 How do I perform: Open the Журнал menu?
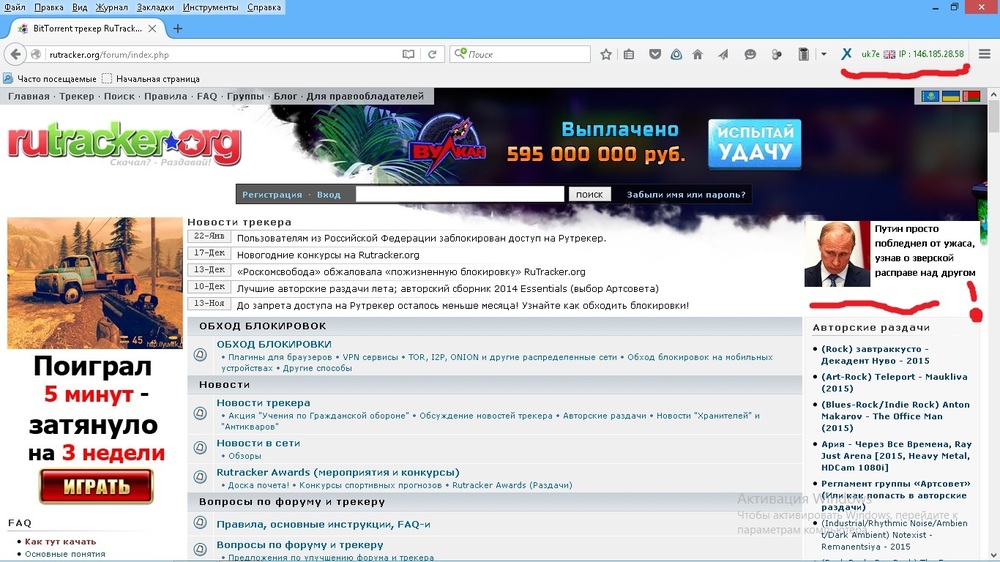tap(112, 7)
